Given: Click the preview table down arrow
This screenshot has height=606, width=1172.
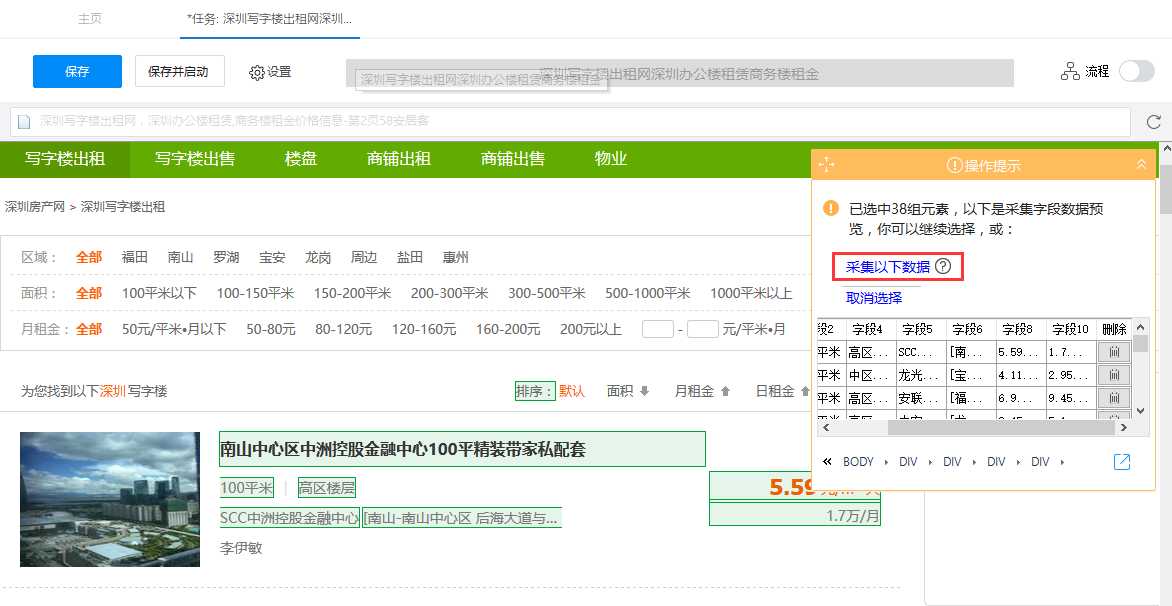Looking at the screenshot, I should tap(1140, 410).
